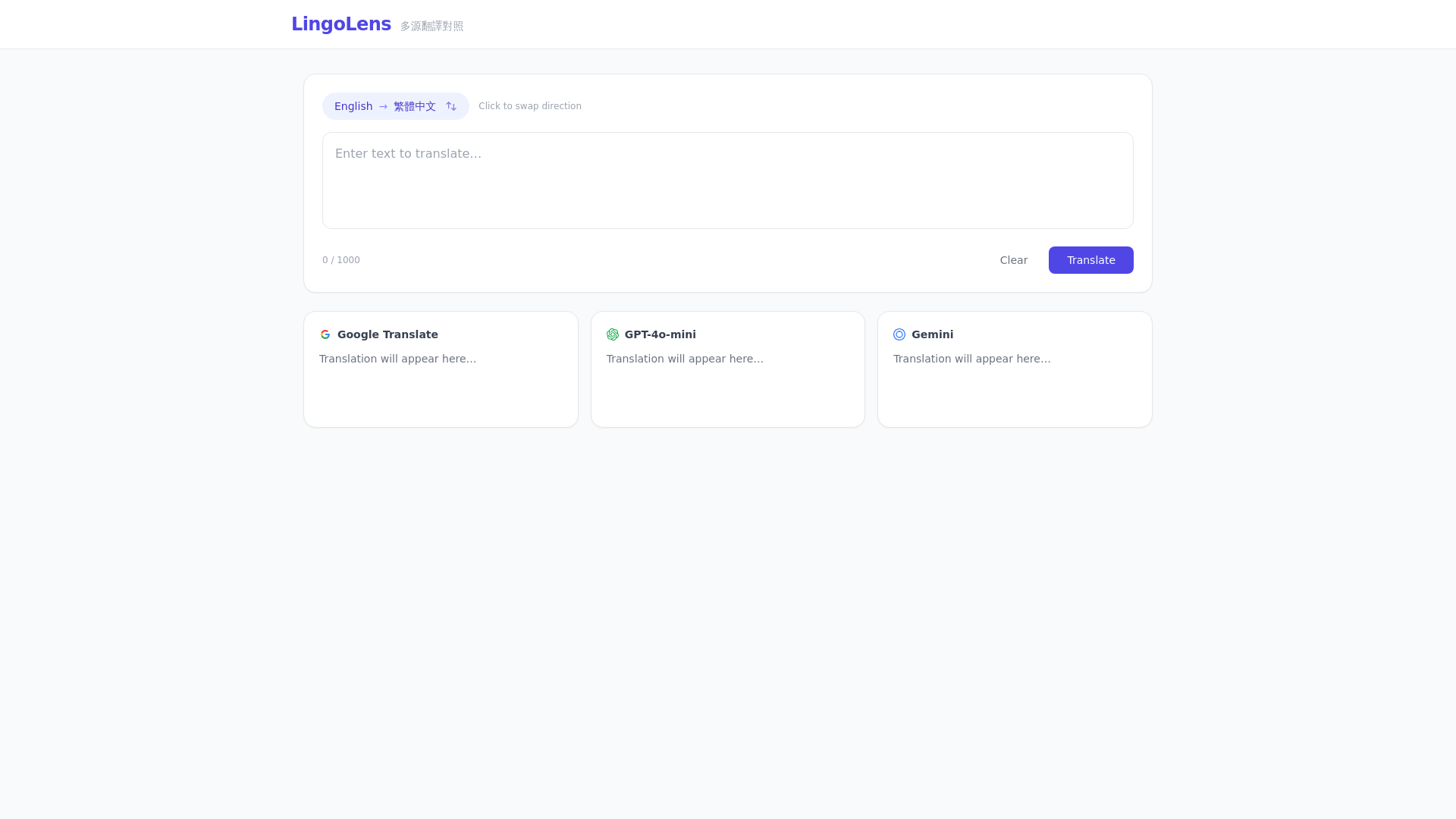Click the English source language label
This screenshot has height=819, width=1456.
[x=353, y=106]
